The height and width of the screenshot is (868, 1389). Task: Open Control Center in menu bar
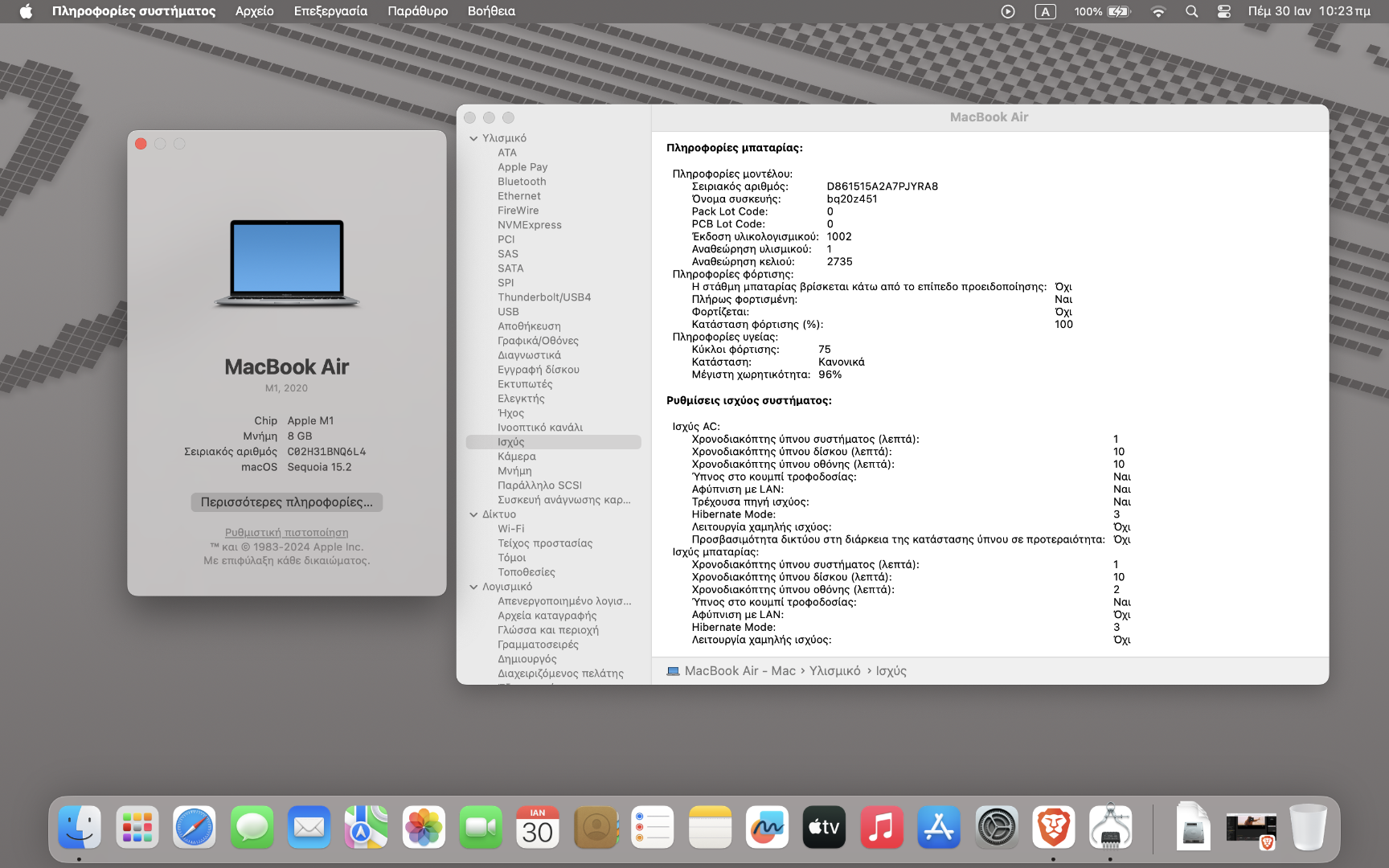pos(1223,11)
